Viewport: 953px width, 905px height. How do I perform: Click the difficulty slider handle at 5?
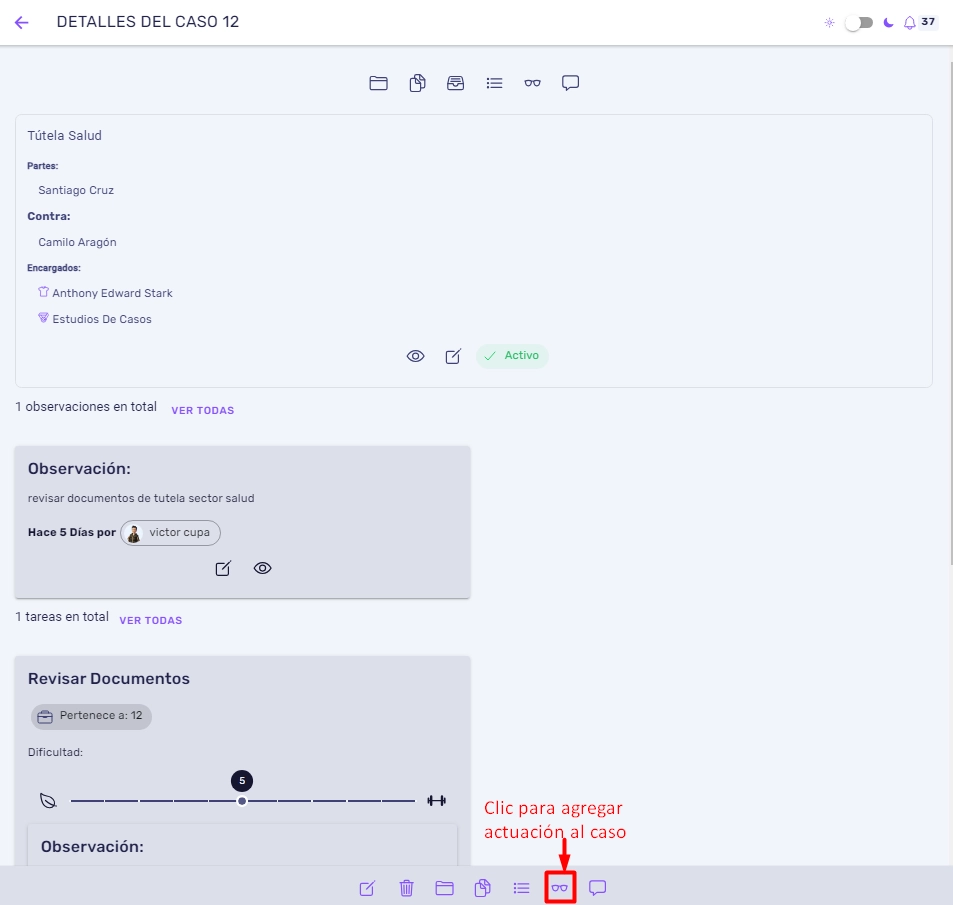[x=242, y=801]
